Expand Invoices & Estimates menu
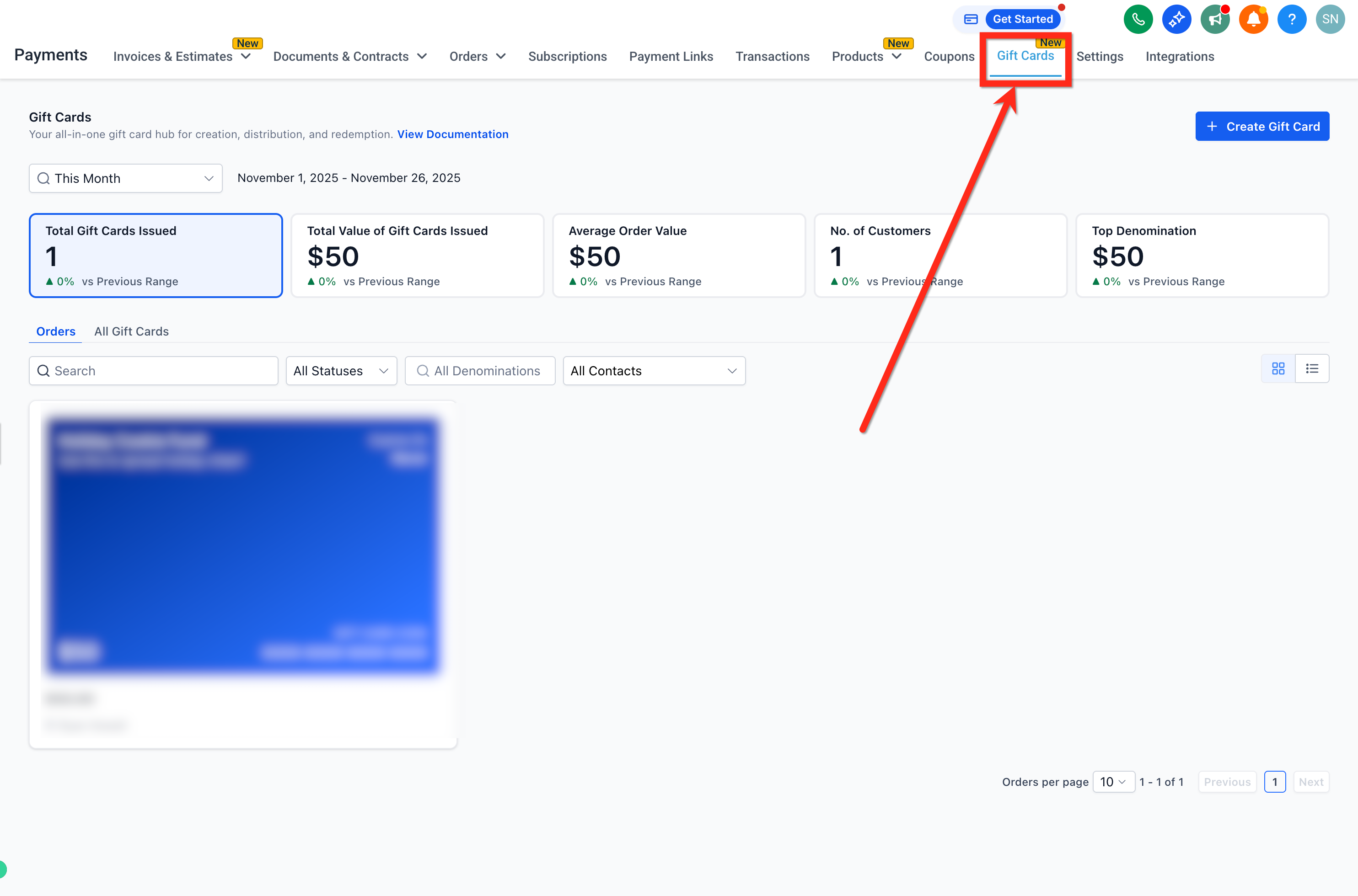 point(182,57)
